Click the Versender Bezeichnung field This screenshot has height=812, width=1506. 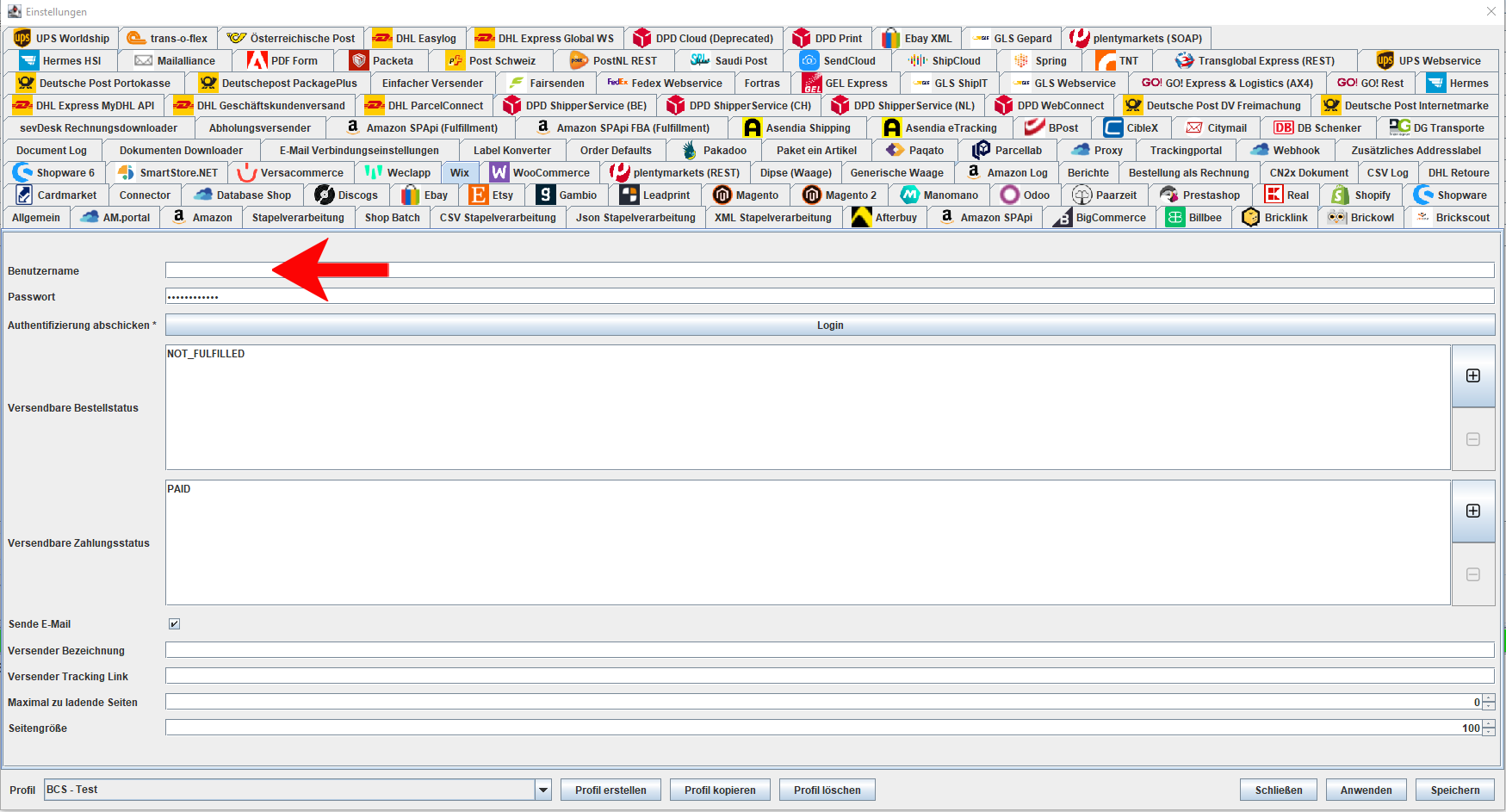830,650
